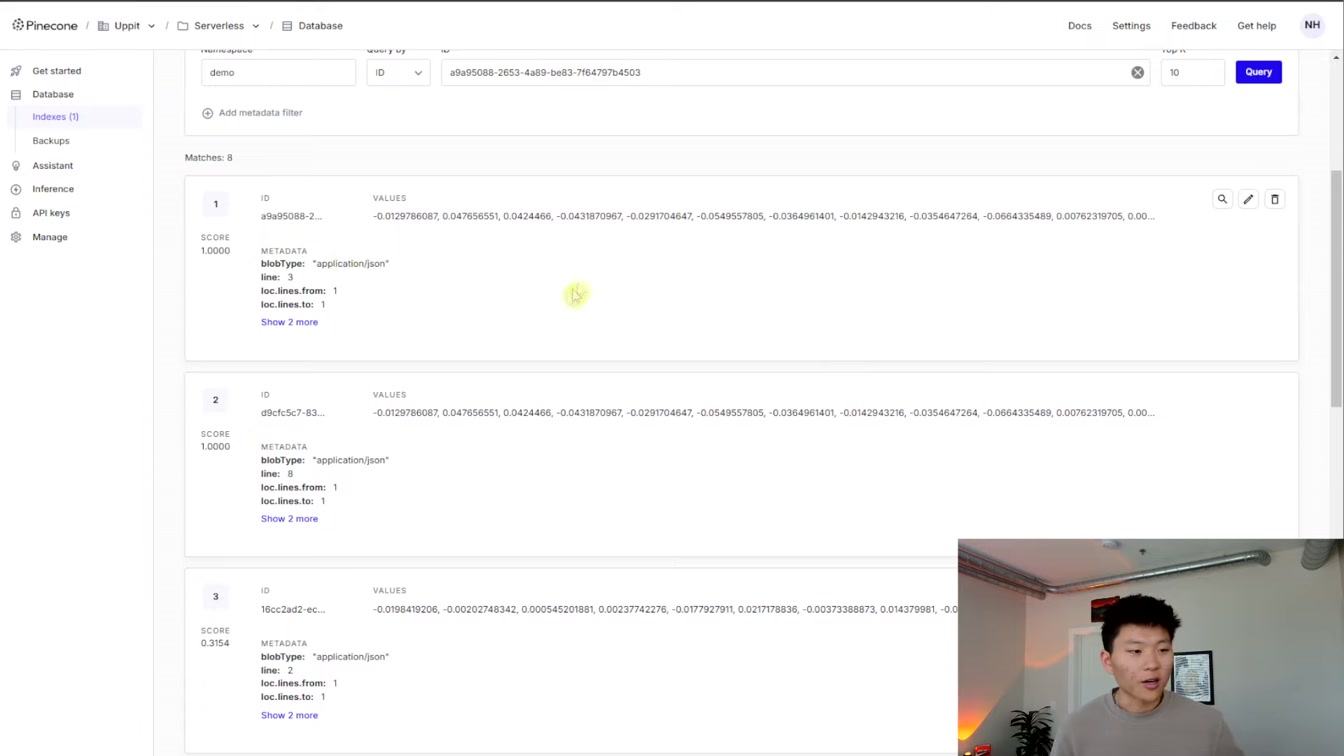
Task: Click the folder icon next to Serverless
Action: tap(183, 26)
